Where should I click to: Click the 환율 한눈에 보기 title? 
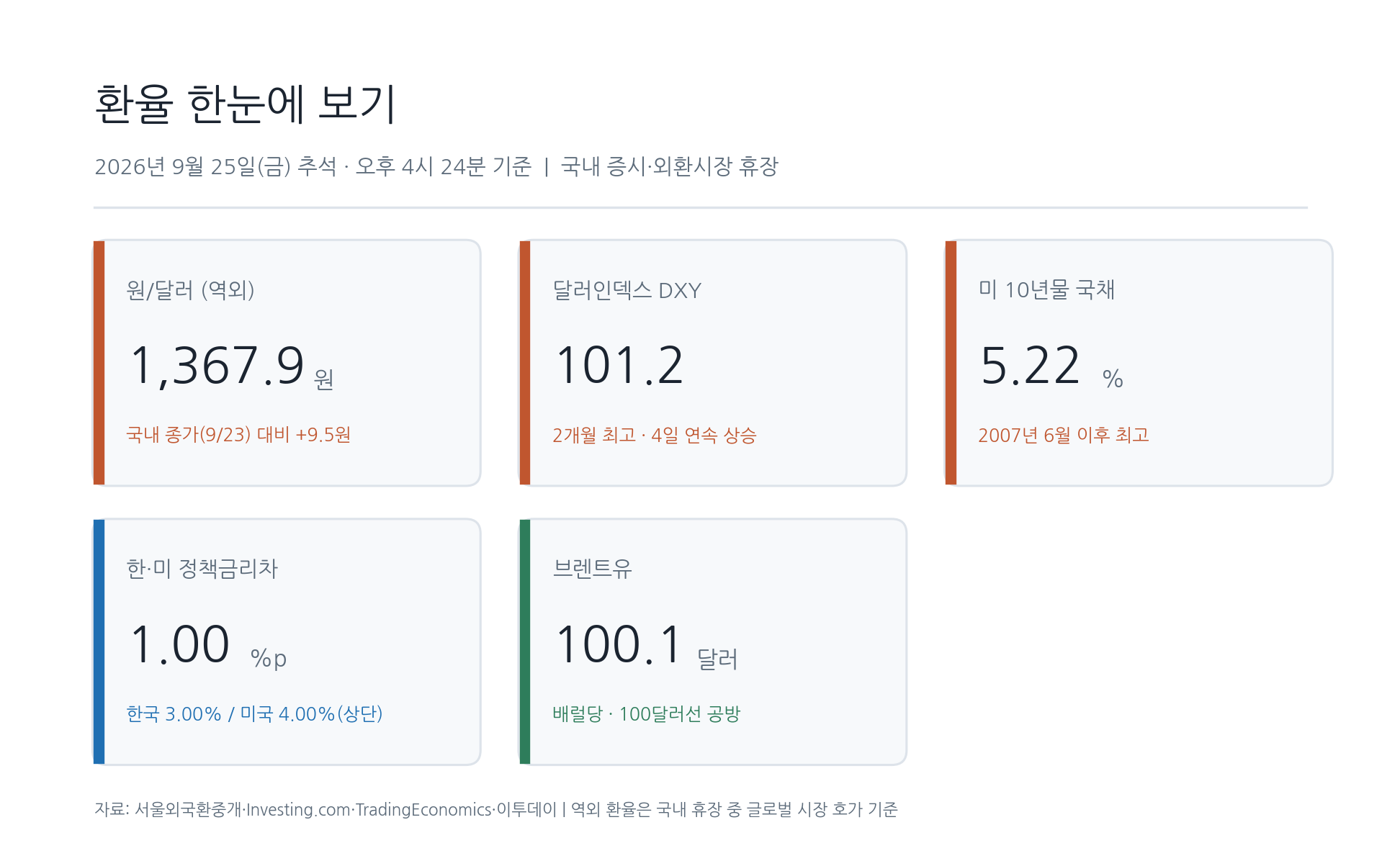(x=245, y=104)
